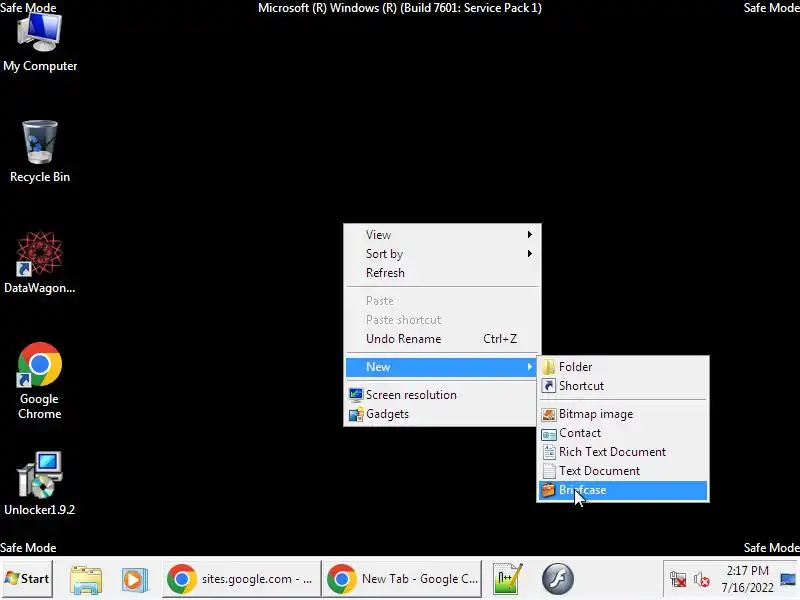Screen dimensions: 800x600
Task: Click the muted volume tray icon
Action: tap(702, 579)
